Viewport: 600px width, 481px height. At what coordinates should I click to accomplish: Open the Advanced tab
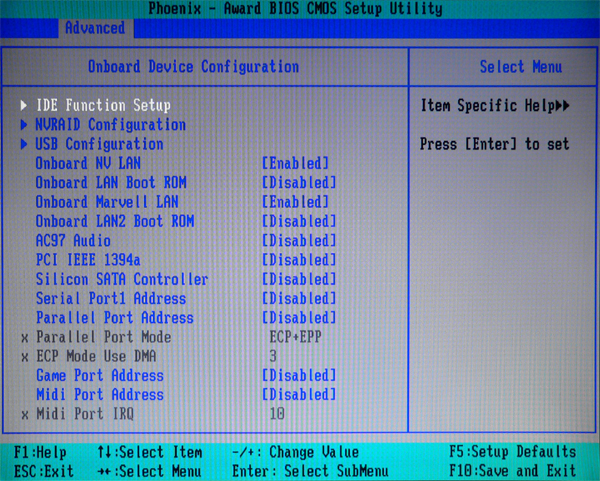pyautogui.click(x=95, y=28)
